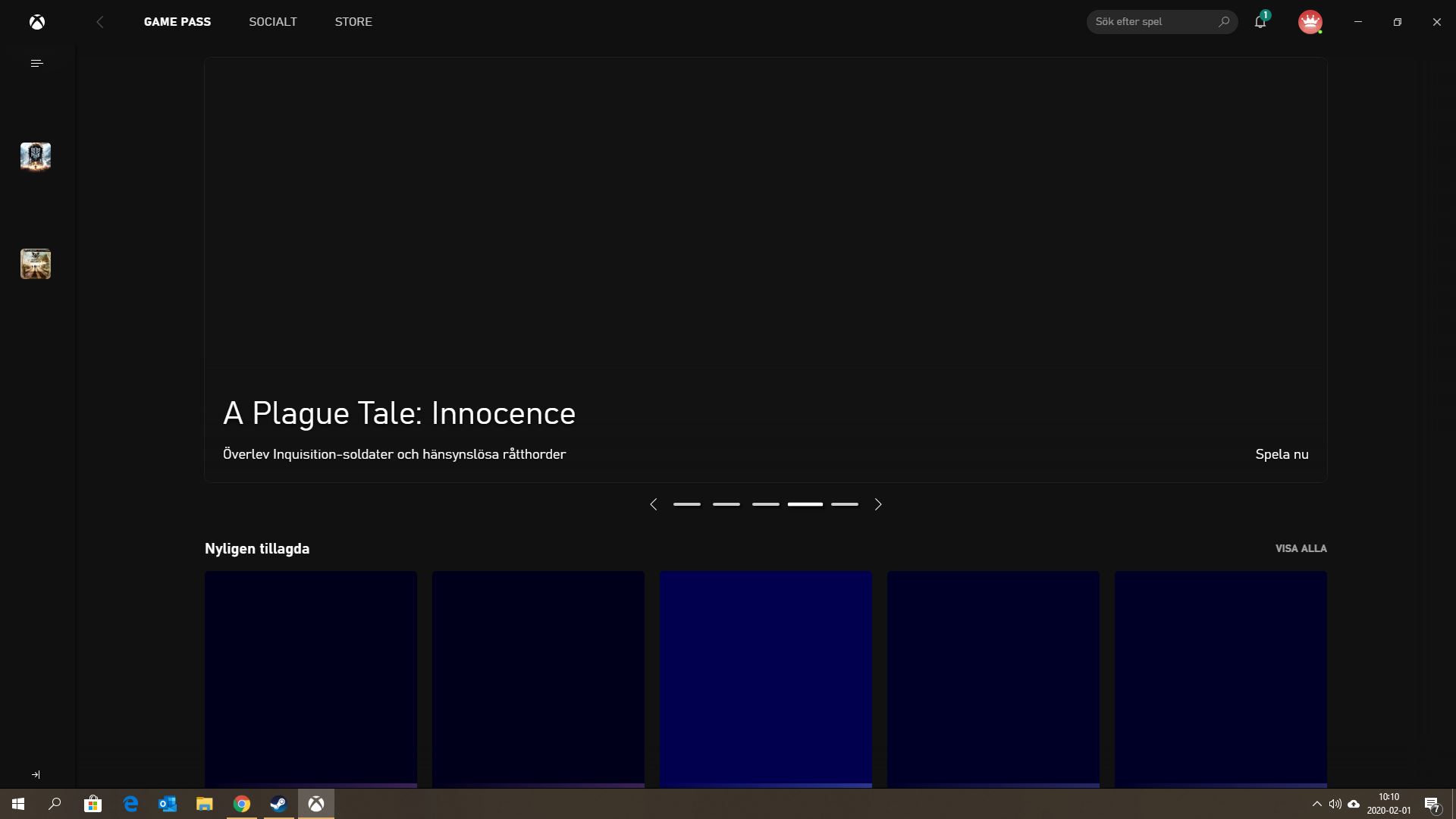Jump to first carousel slide indicator
Viewport: 1456px width, 819px height.
coord(687,504)
